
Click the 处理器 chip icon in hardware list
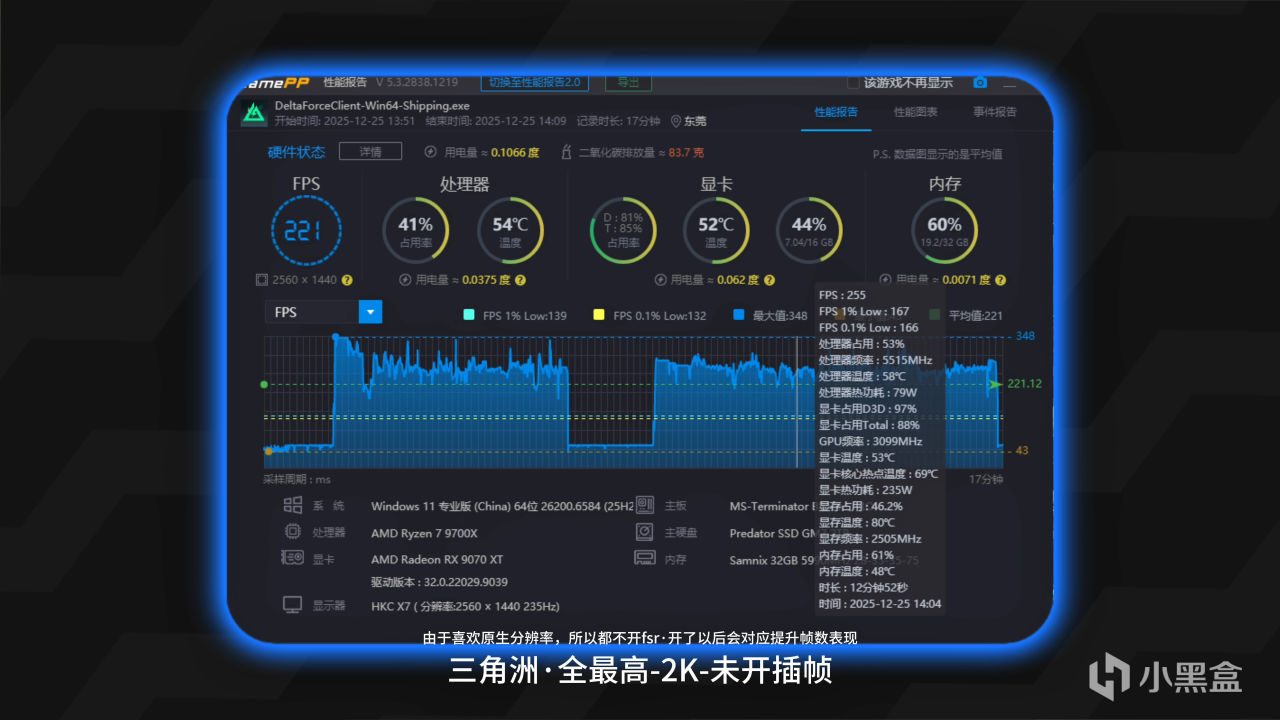pos(293,532)
